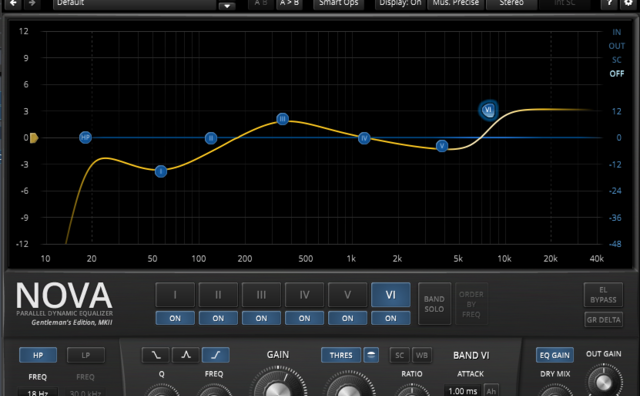Open the Stereo channel mode dropdown
This screenshot has height=396, width=640.
(x=511, y=4)
